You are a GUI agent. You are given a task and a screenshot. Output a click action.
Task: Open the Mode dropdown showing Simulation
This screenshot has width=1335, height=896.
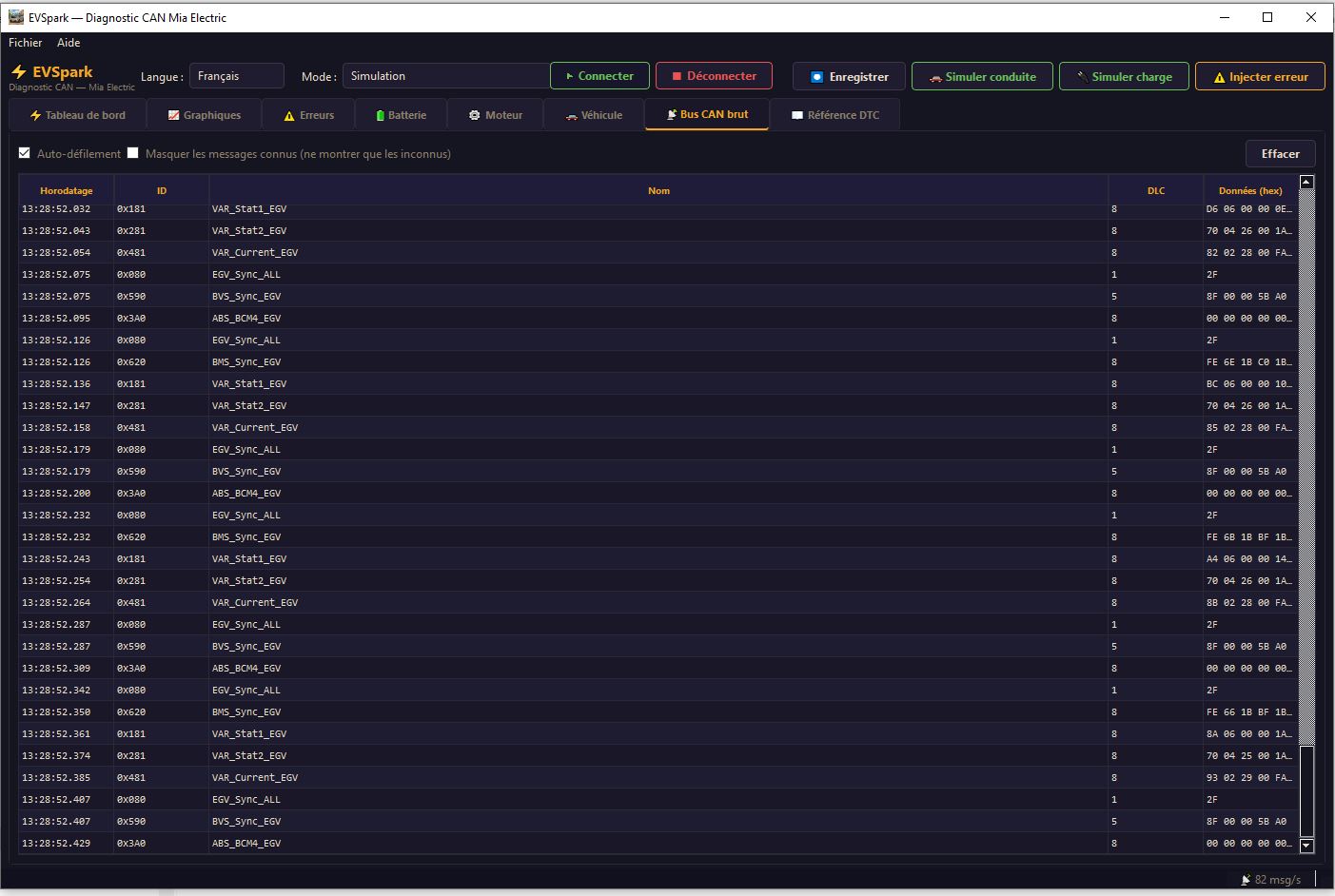[445, 76]
